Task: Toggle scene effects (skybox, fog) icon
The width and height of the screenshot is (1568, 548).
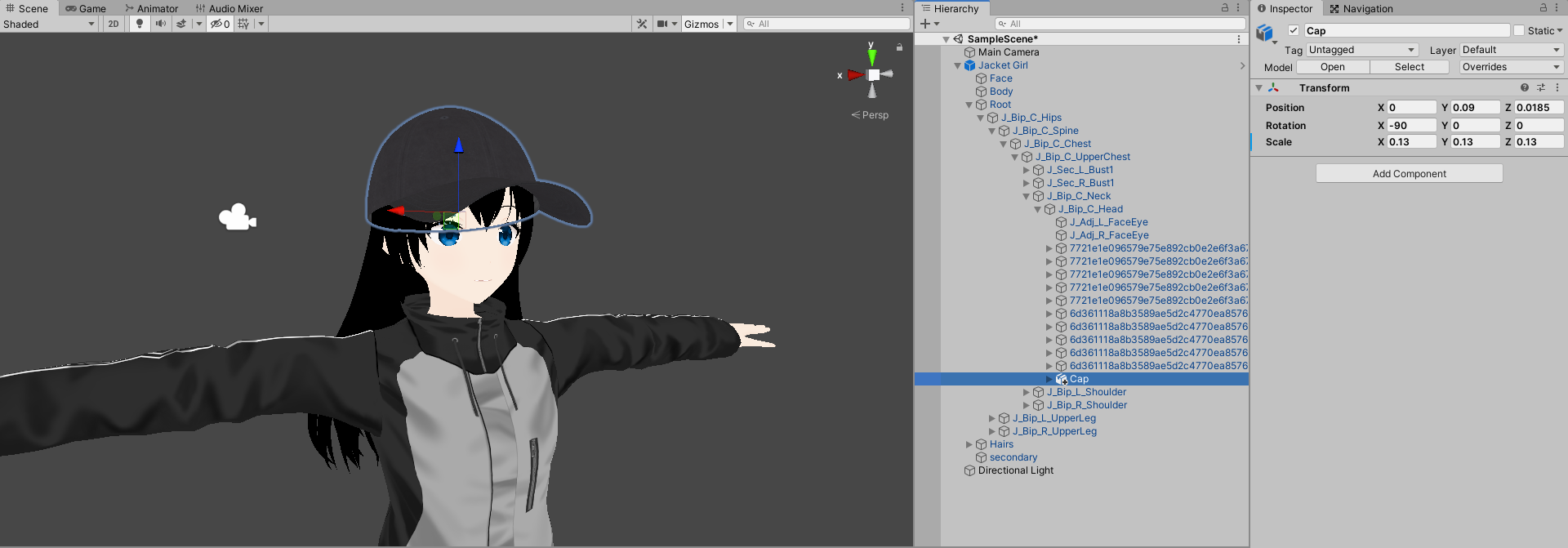Action: pyautogui.click(x=181, y=24)
